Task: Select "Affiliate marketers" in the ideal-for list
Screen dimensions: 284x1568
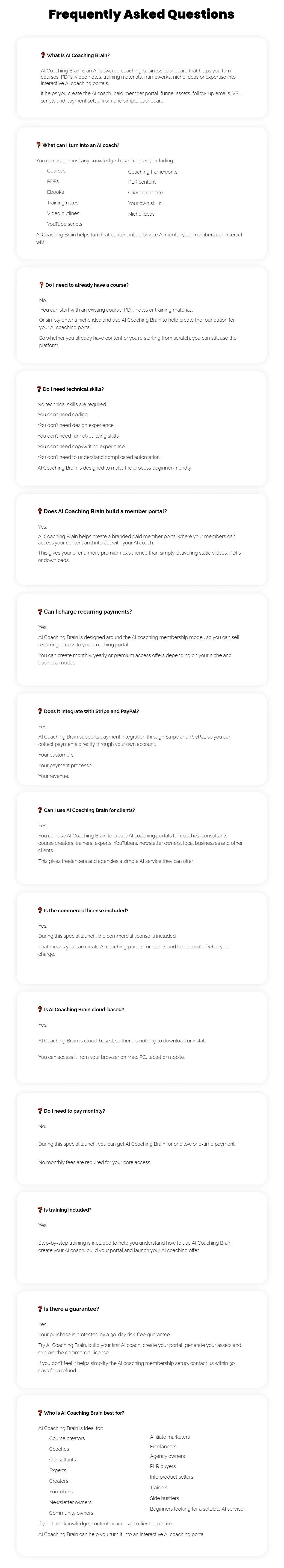Action: [x=170, y=1437]
